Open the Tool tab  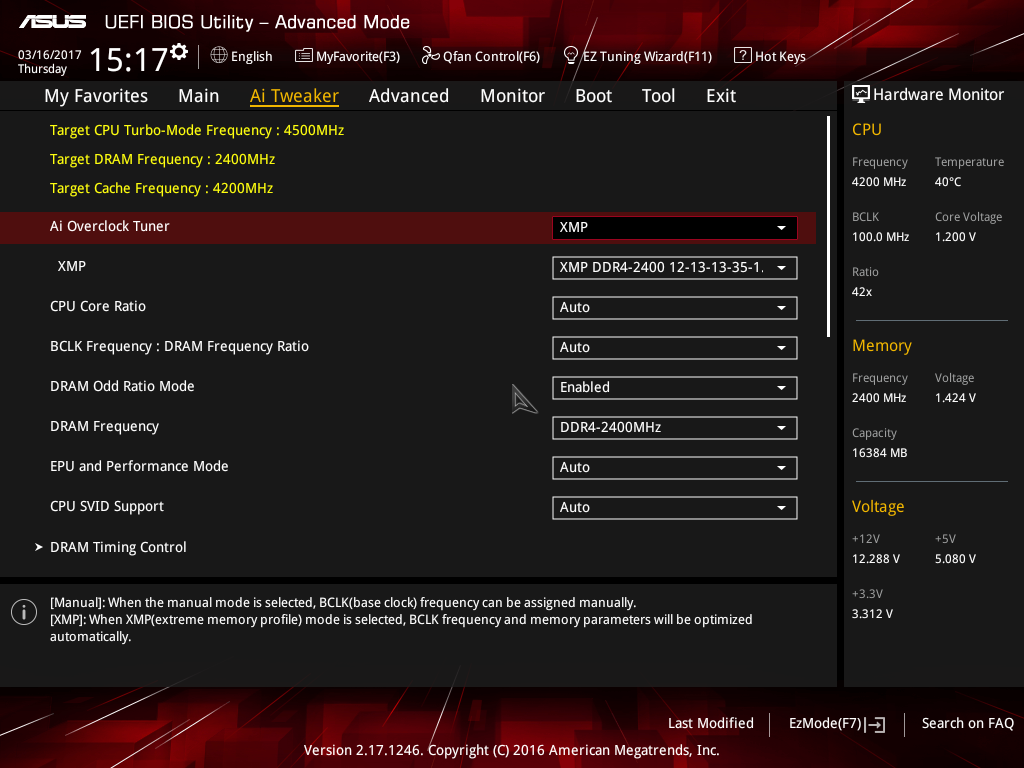click(658, 96)
